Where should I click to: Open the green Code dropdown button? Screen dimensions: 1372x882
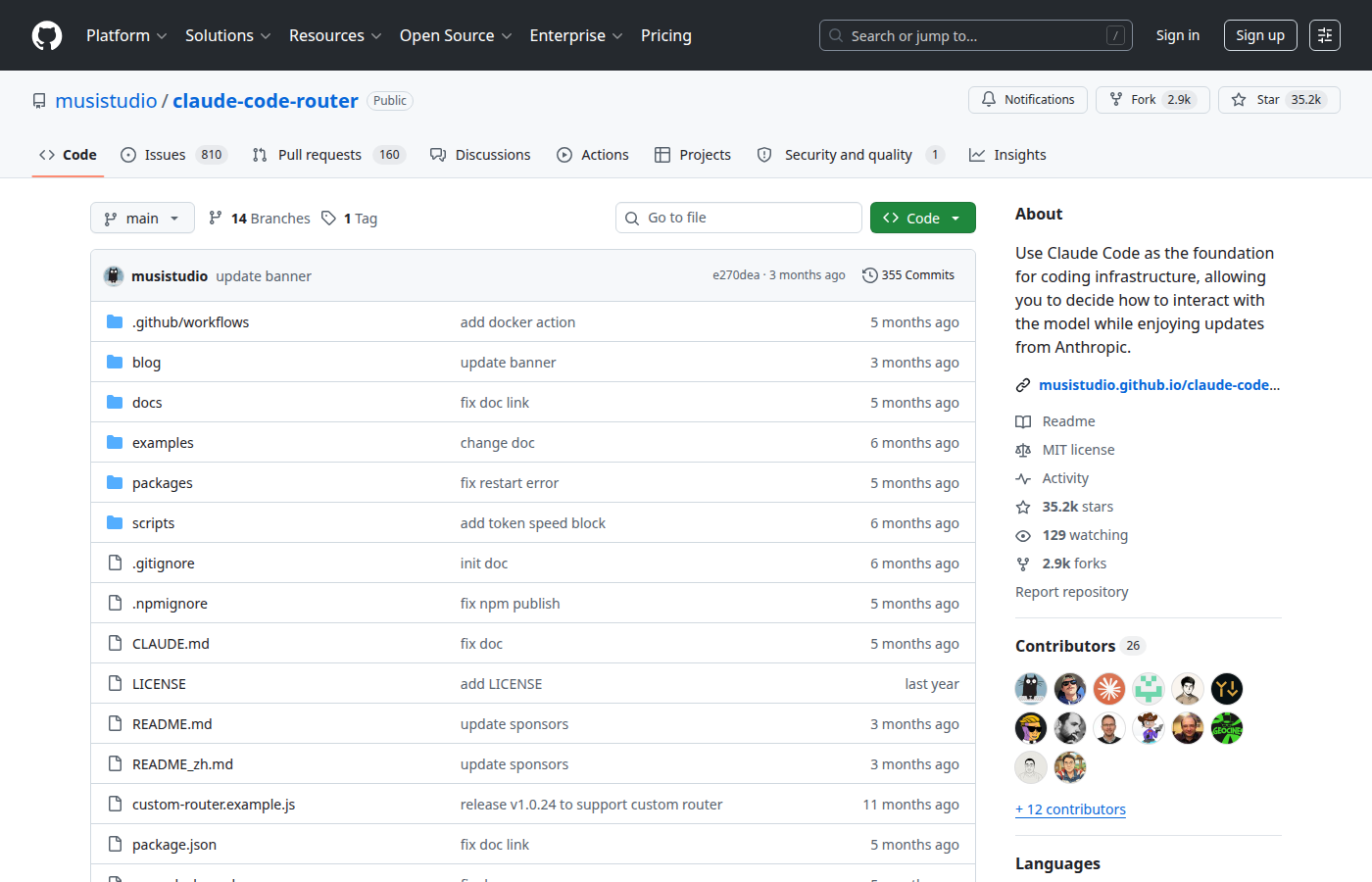(922, 218)
